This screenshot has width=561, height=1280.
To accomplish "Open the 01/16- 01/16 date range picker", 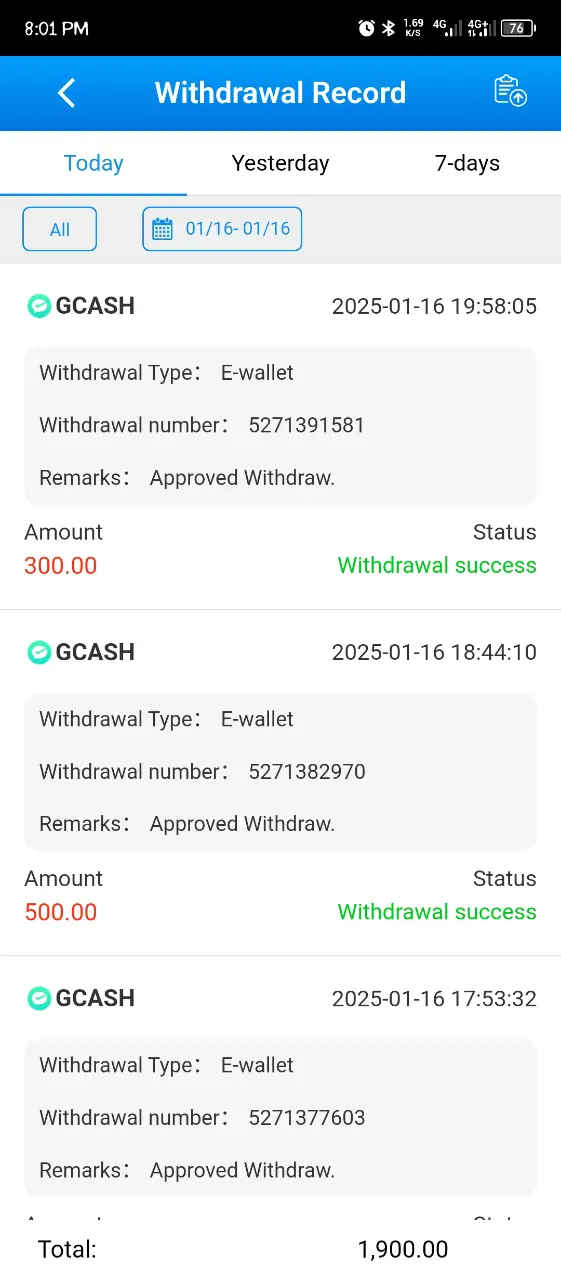I will 222,229.
